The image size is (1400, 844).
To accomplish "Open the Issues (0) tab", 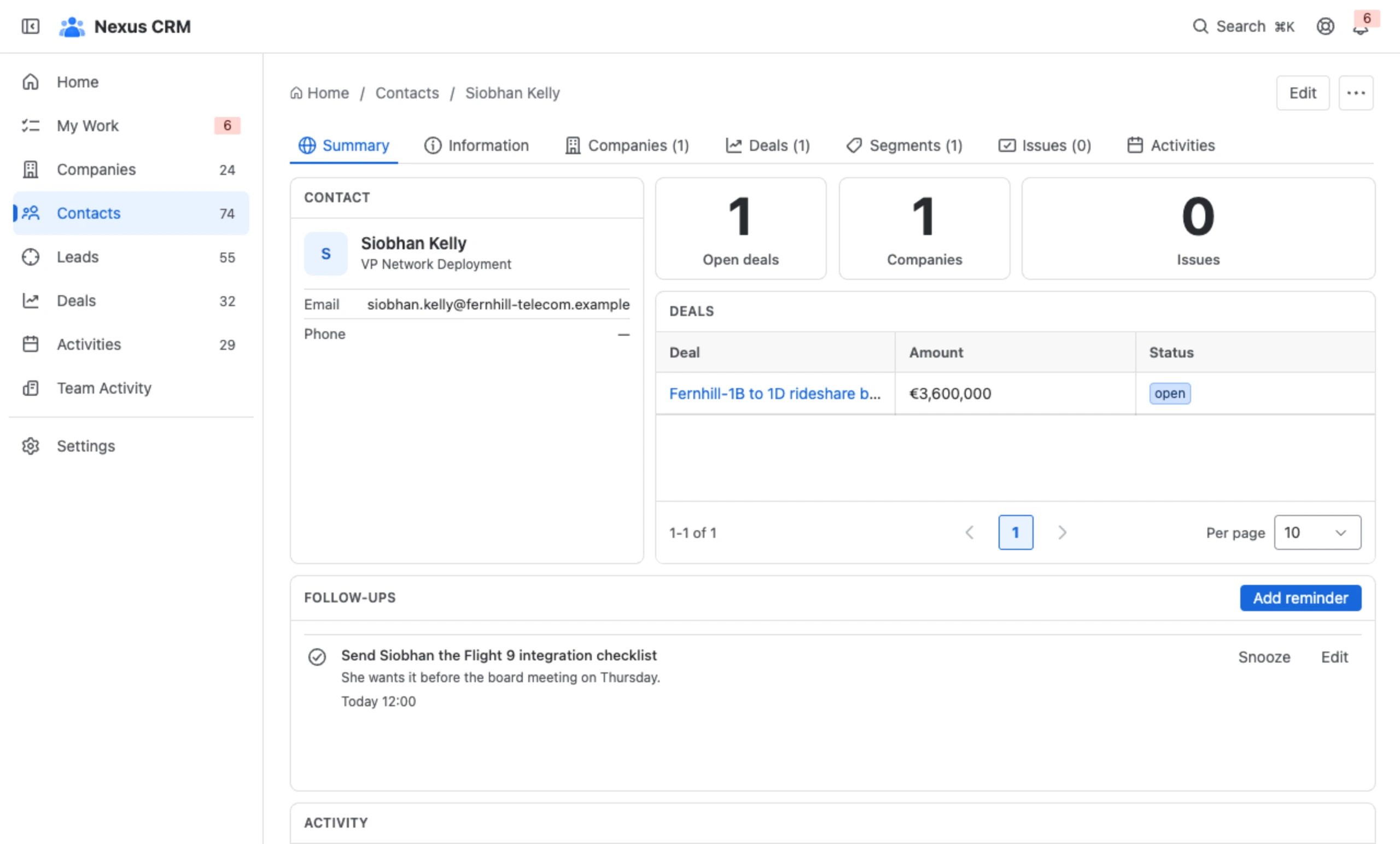I will click(x=1045, y=145).
